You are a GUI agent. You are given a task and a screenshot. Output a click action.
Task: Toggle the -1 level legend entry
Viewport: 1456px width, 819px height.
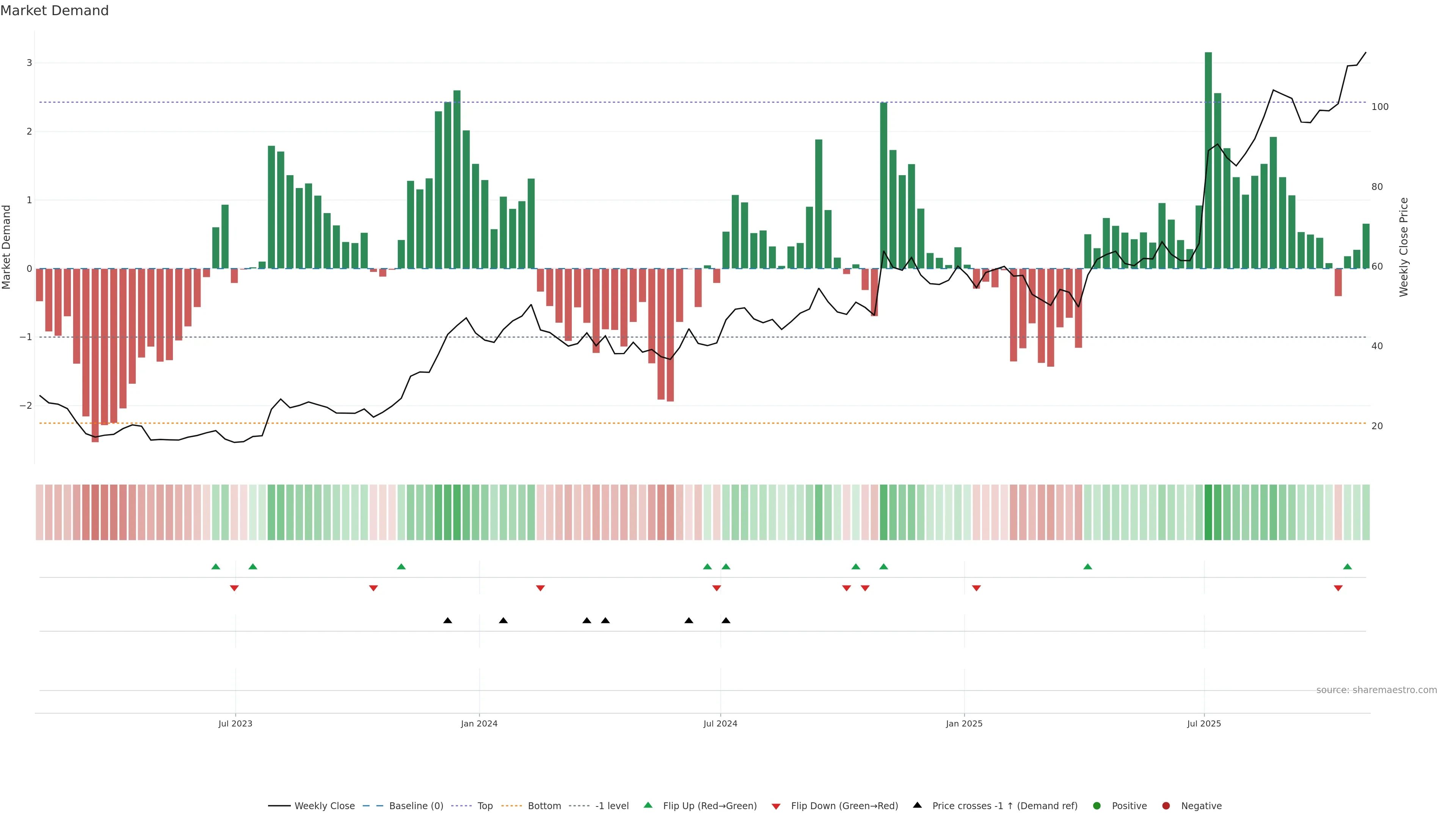click(x=612, y=806)
